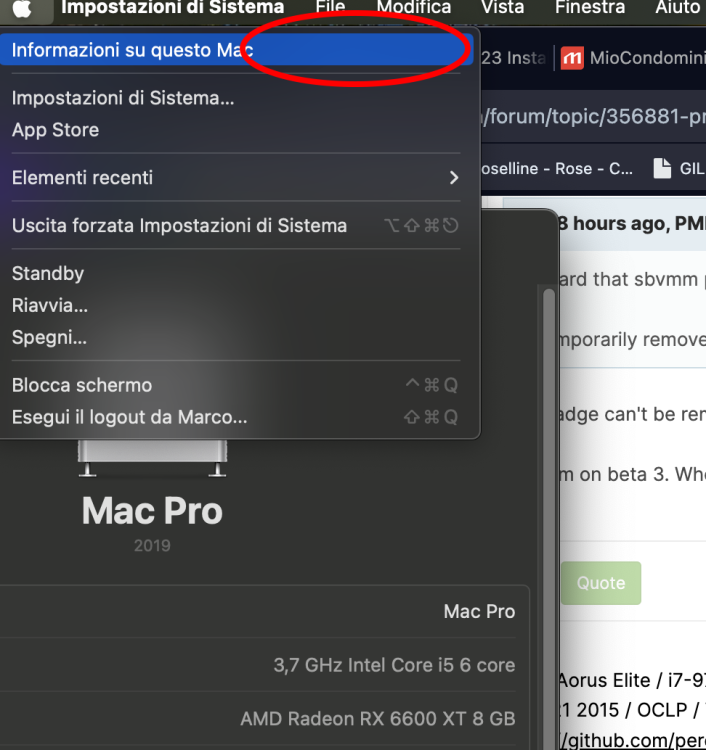
Task: Open the Roselline - Rose bookmark in browser
Action: point(557,169)
